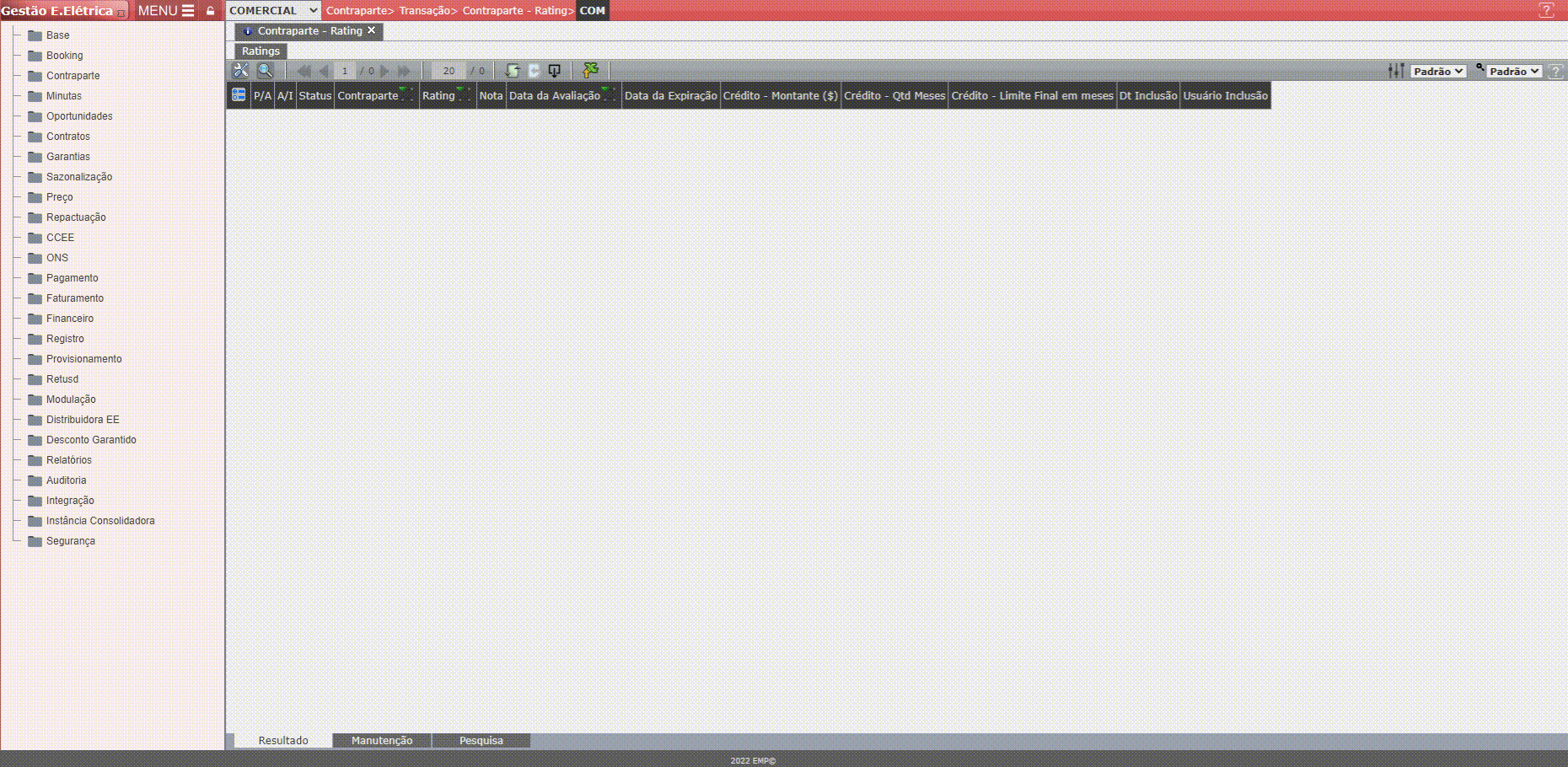Click the page size field showing 20
The width and height of the screenshot is (1568, 767).
(x=448, y=71)
